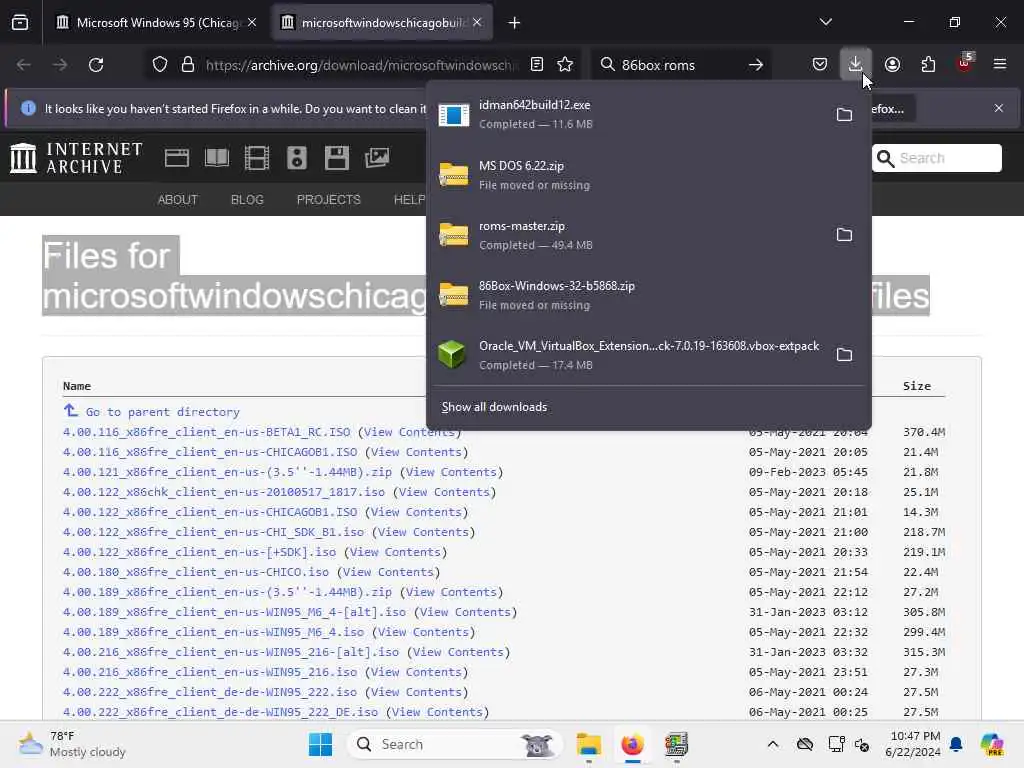Open File Explorer from taskbar
The image size is (1024, 768).
pos(588,744)
